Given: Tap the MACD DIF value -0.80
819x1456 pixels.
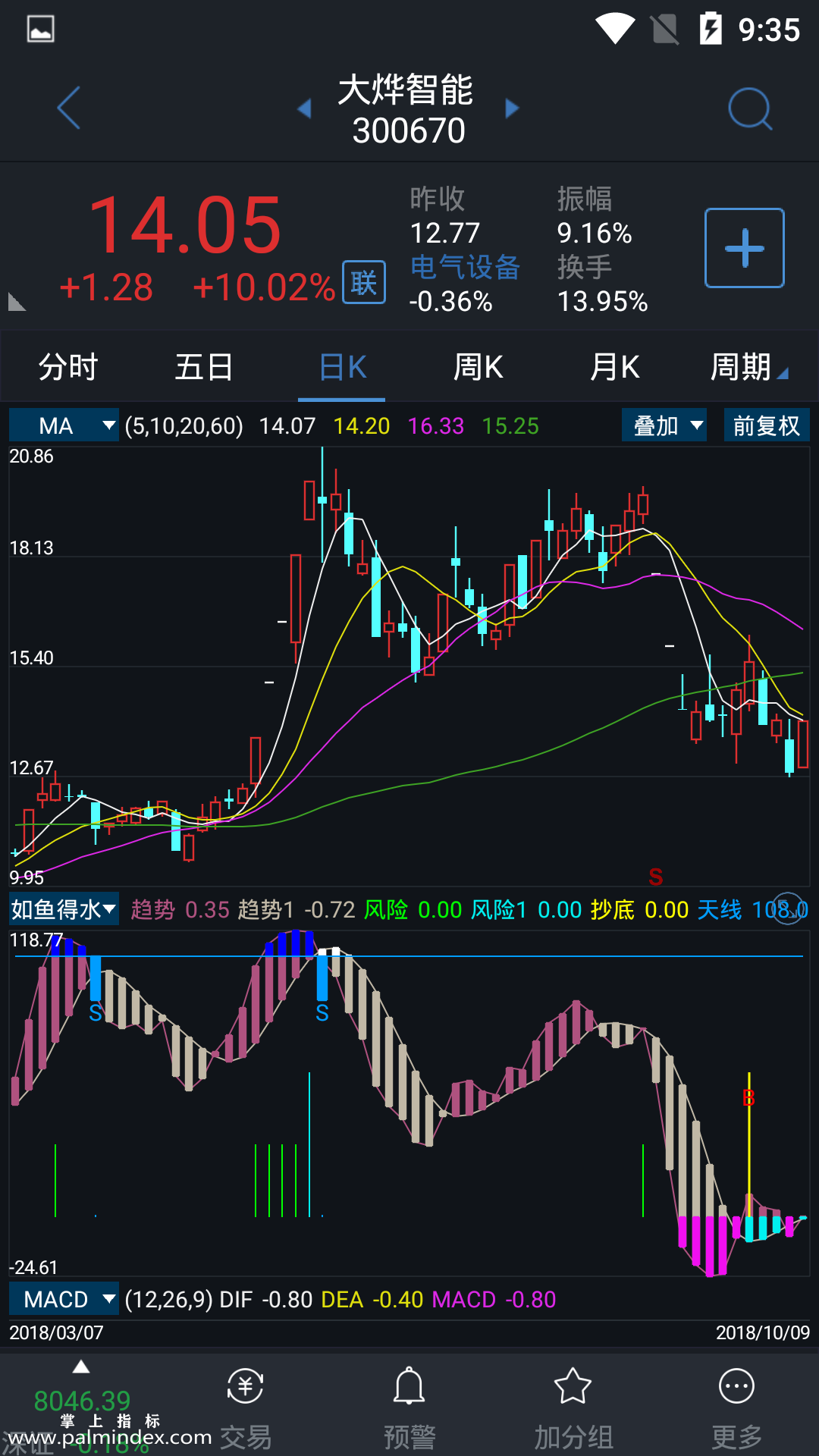Looking at the screenshot, I should pos(287,1299).
